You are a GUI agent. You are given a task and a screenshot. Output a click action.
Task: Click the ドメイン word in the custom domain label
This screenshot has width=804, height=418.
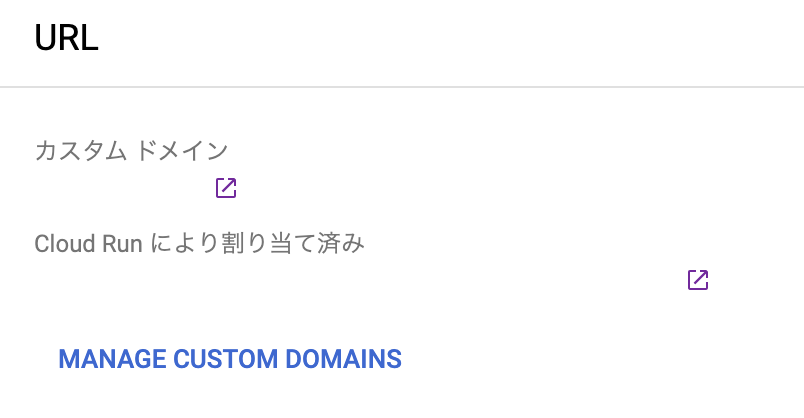[182, 151]
